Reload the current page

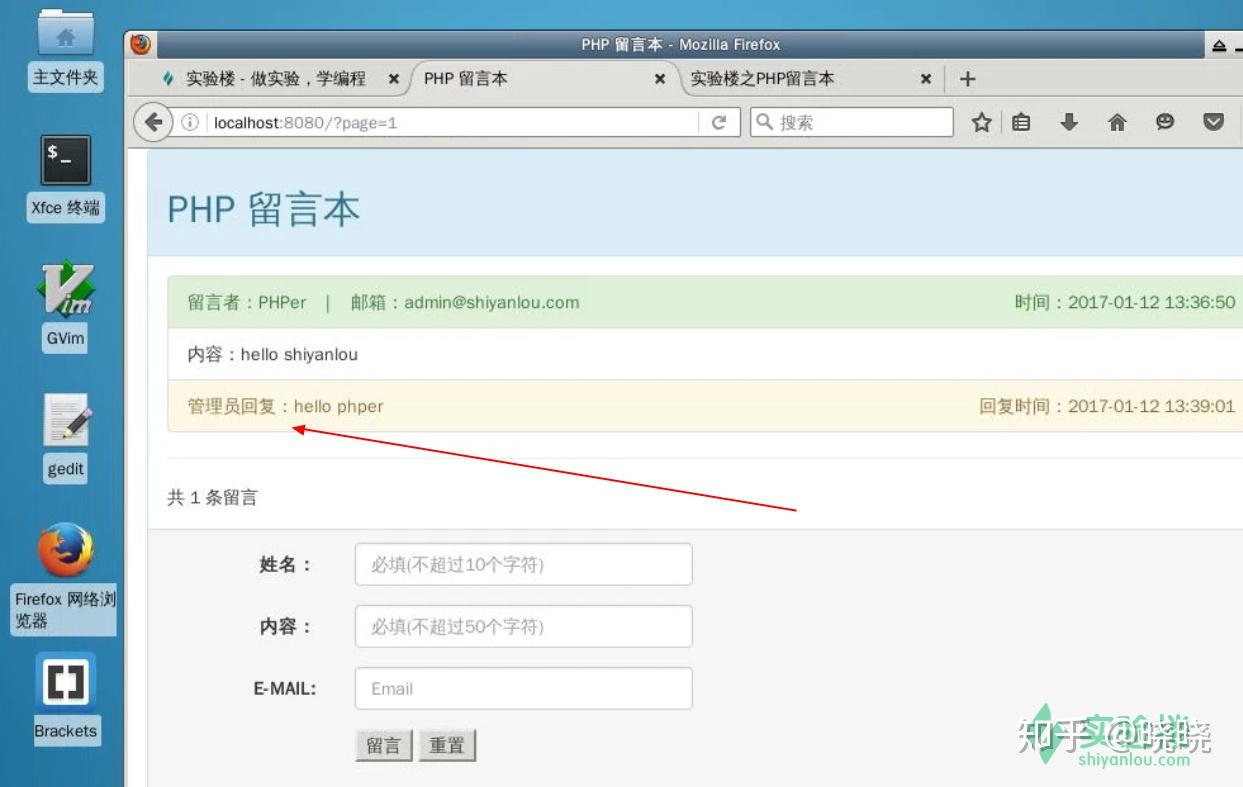(719, 121)
